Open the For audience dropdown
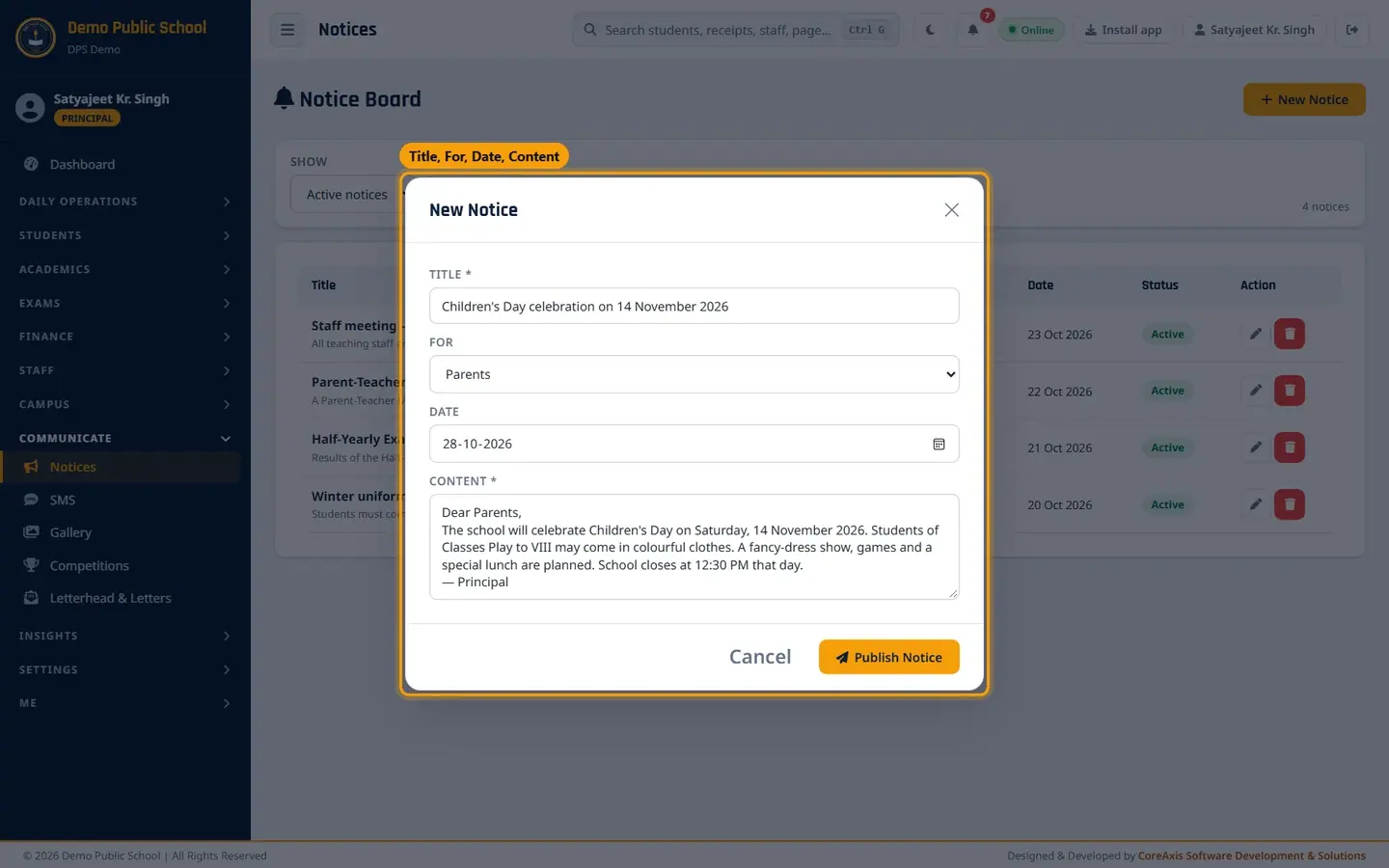1389x868 pixels. pyautogui.click(x=694, y=374)
